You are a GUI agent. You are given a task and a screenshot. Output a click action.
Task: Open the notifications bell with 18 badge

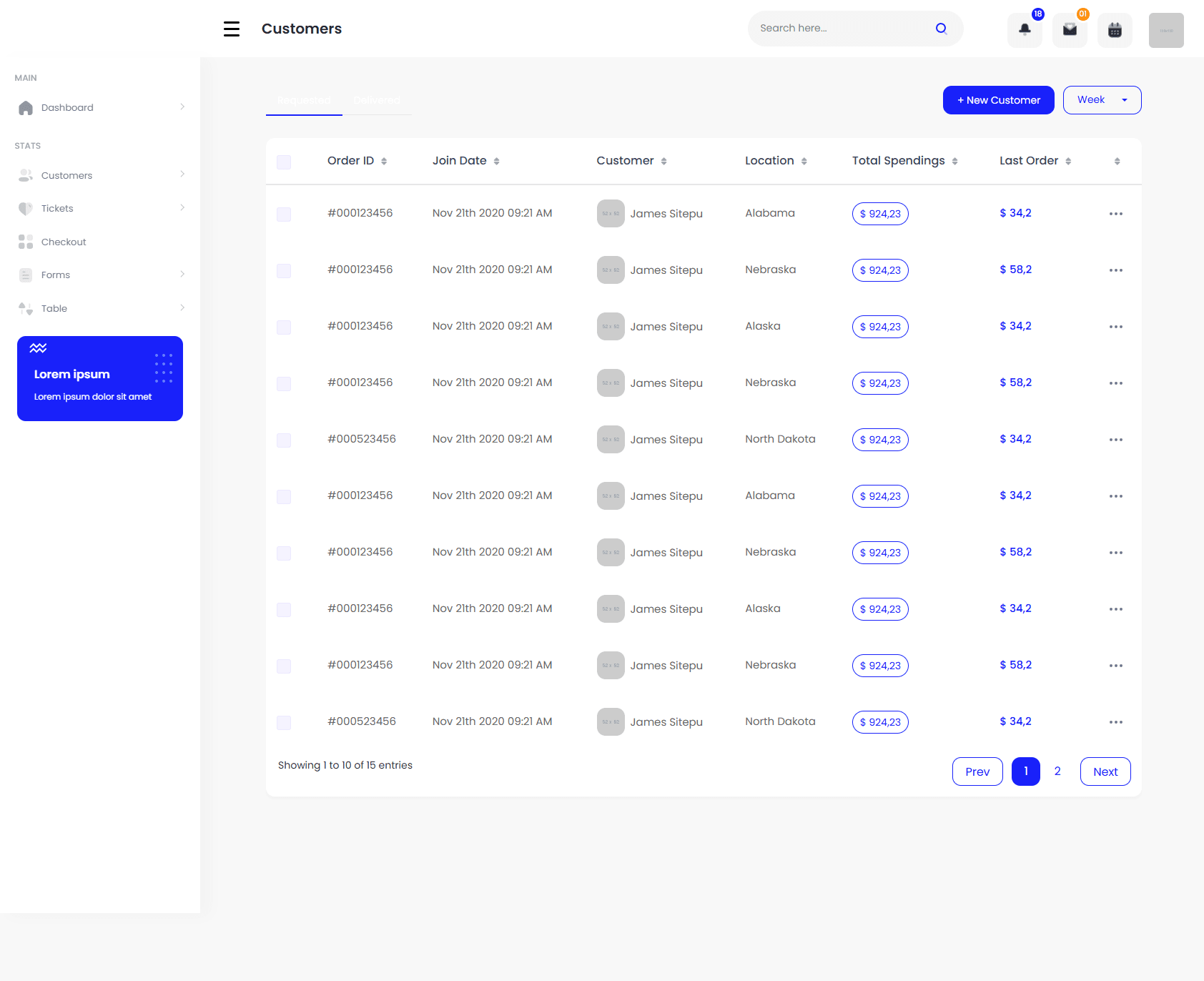coord(1024,29)
